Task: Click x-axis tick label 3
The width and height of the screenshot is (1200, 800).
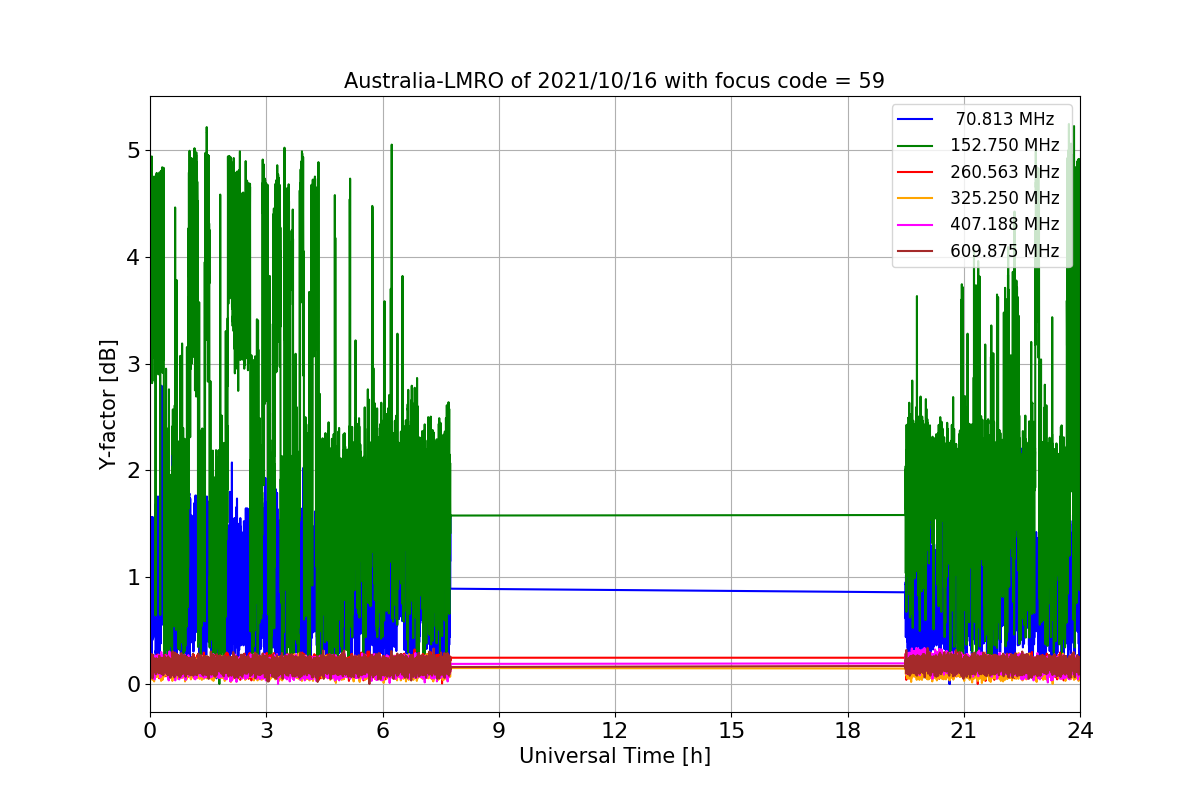Action: click(x=266, y=731)
